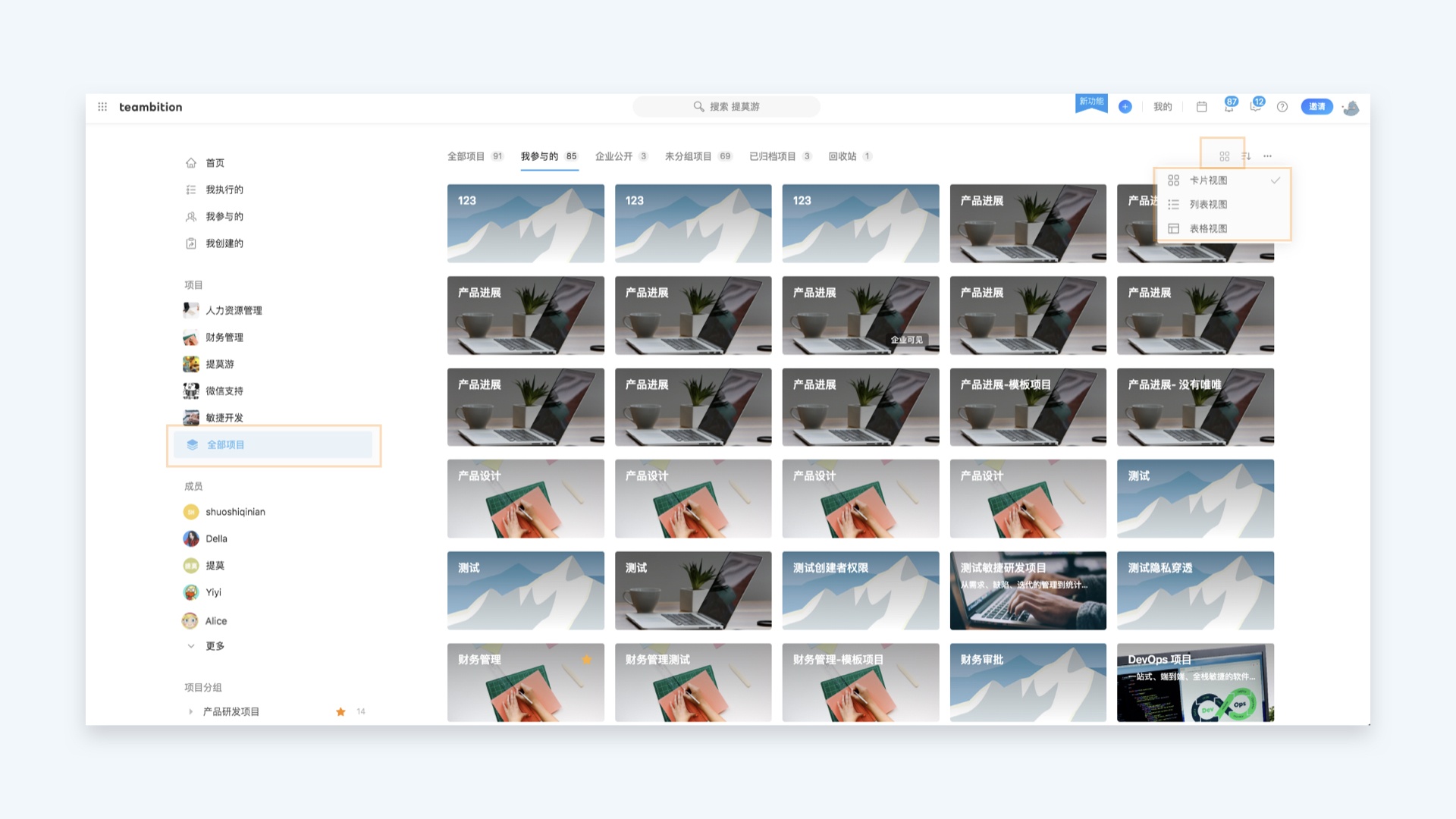
Task: Open 产品进展-模板项目 card
Action: [x=1028, y=407]
